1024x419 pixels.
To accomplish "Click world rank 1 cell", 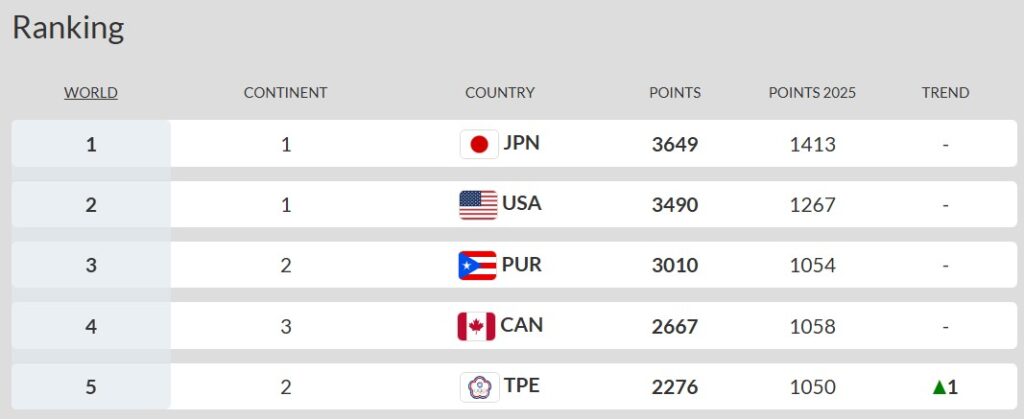I will point(91,144).
